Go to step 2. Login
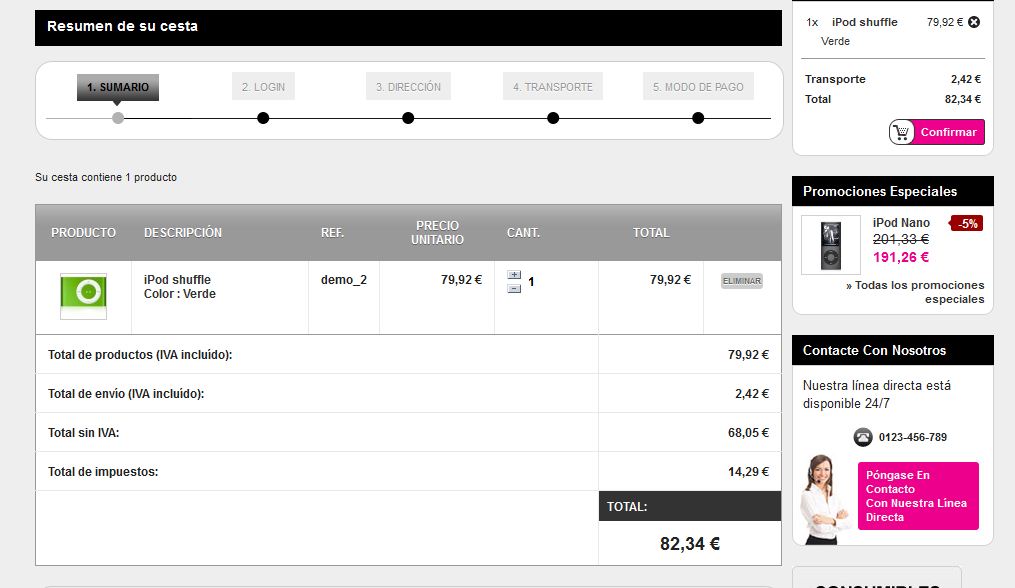 click(263, 87)
